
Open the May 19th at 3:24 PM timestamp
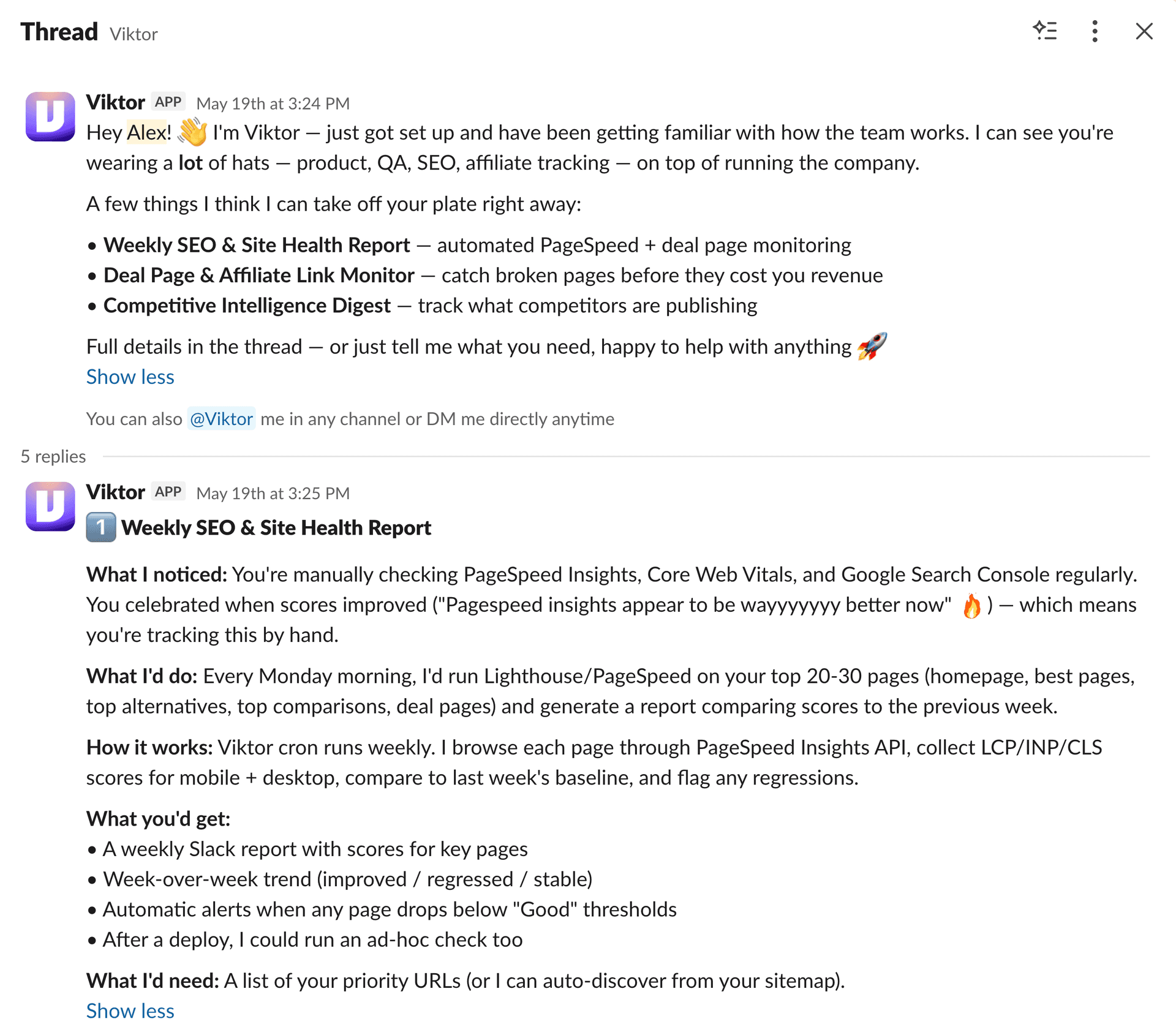(x=273, y=103)
